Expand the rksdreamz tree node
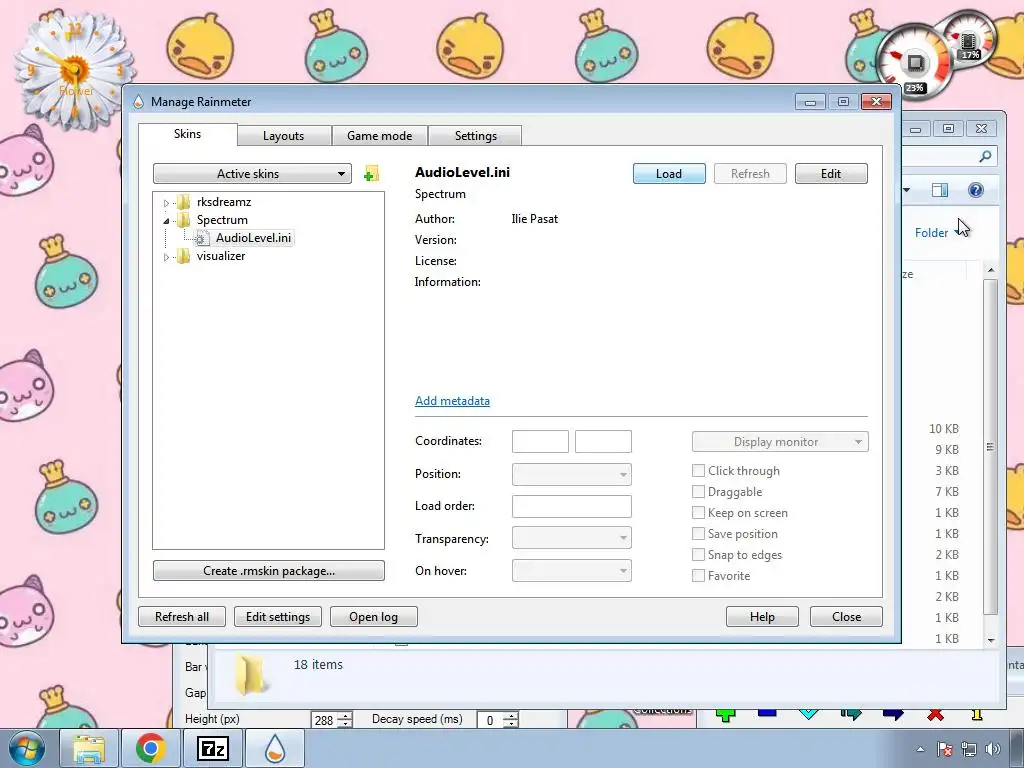This screenshot has width=1024, height=768. (x=167, y=203)
